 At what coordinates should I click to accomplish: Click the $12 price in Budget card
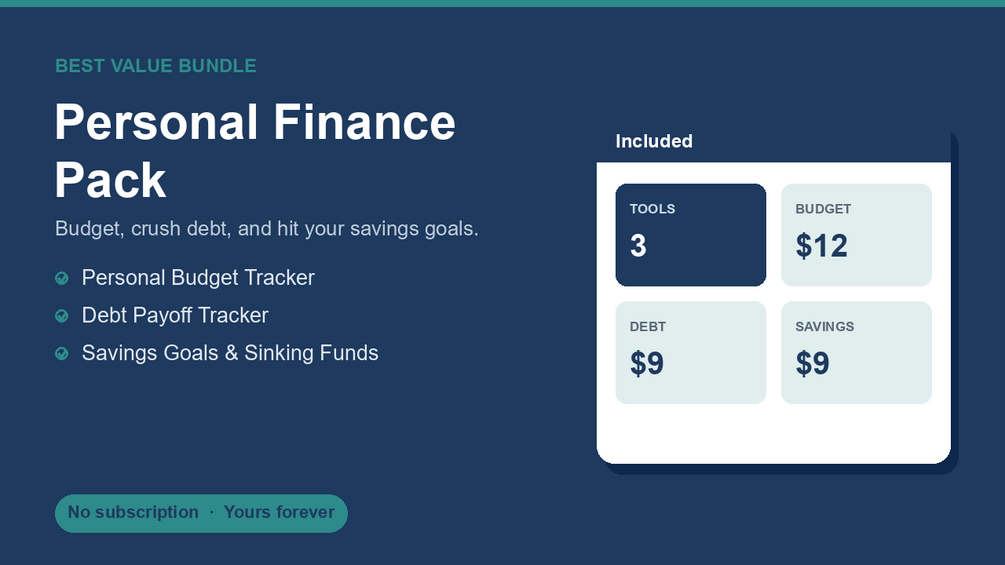point(822,246)
